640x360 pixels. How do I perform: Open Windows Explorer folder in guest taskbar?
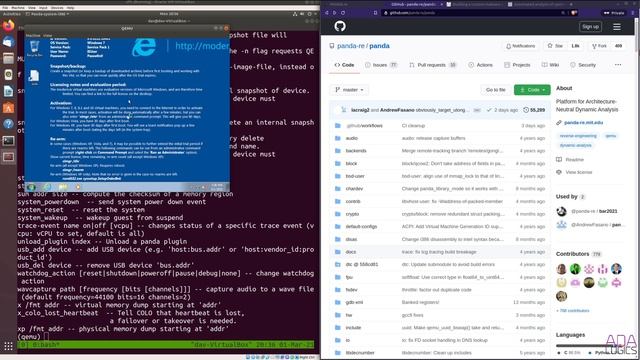(x=62, y=187)
